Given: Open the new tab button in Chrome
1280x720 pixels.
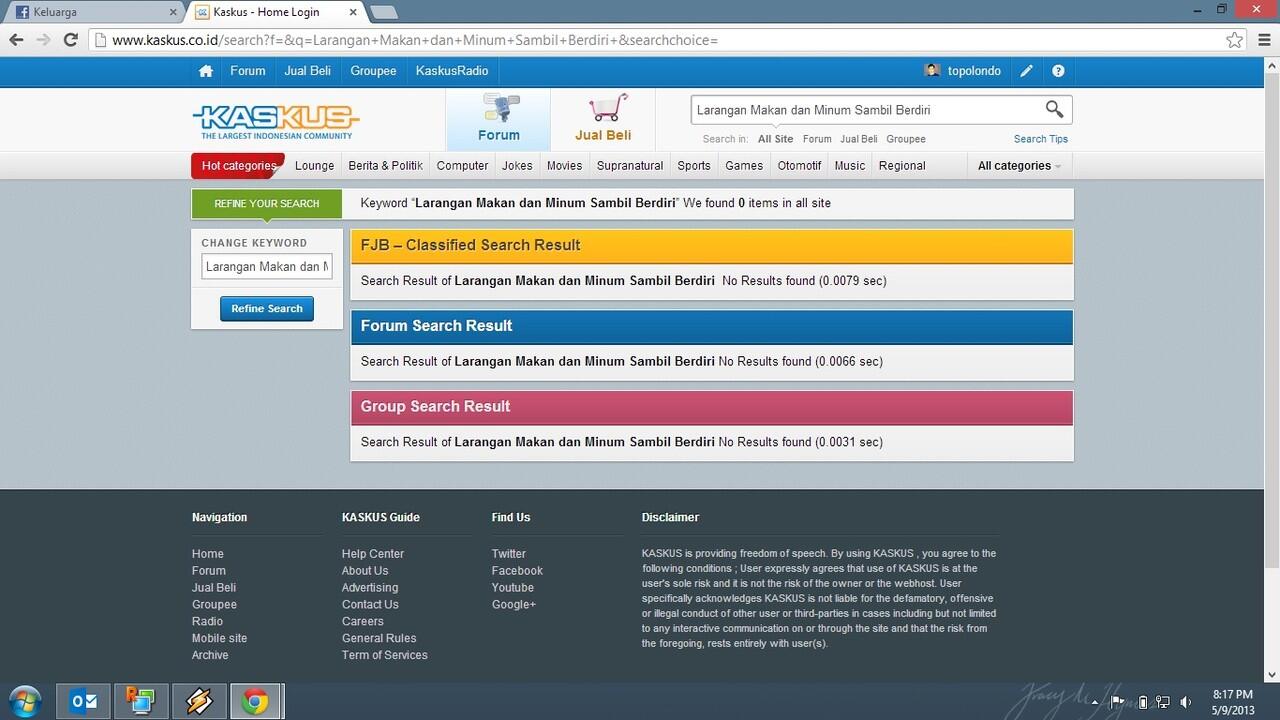Looking at the screenshot, I should (x=384, y=12).
